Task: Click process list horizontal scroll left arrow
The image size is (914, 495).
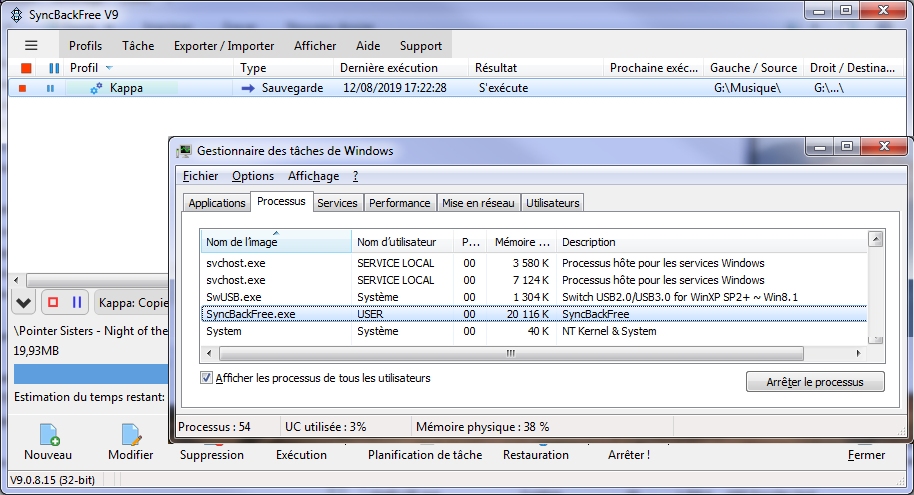Action: [x=209, y=353]
